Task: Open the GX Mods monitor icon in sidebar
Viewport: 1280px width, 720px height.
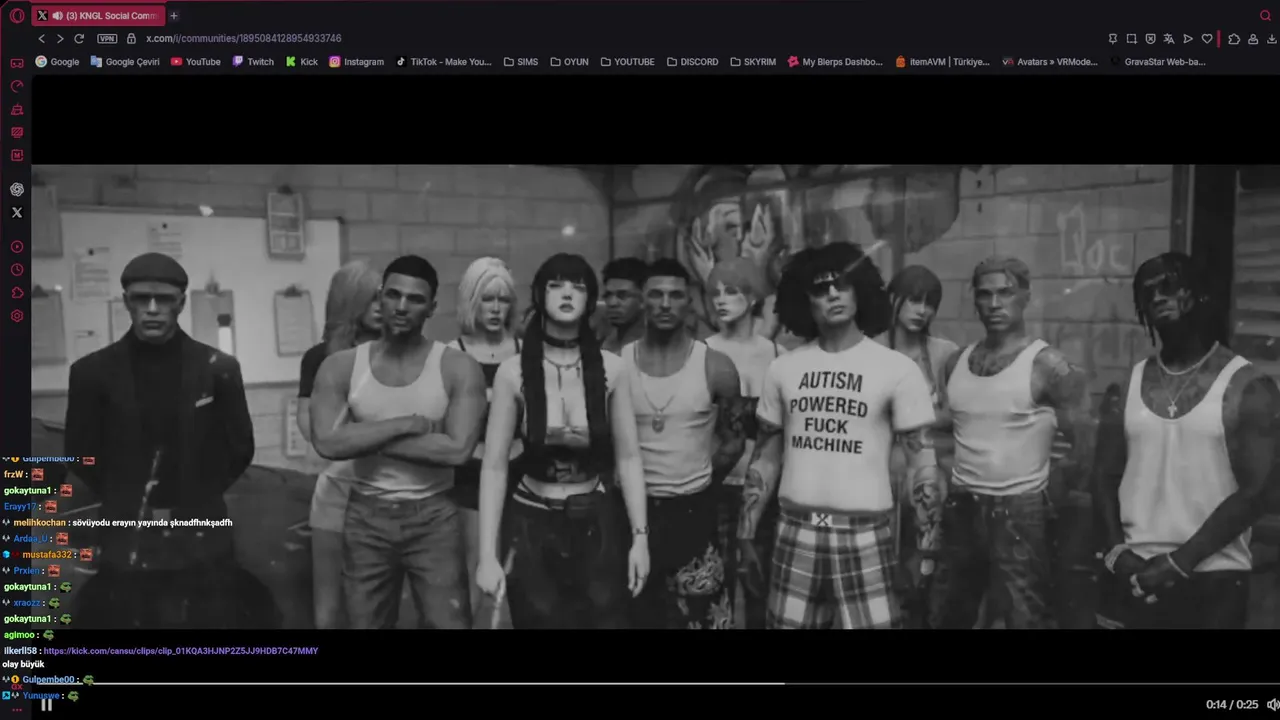Action: tap(17, 132)
